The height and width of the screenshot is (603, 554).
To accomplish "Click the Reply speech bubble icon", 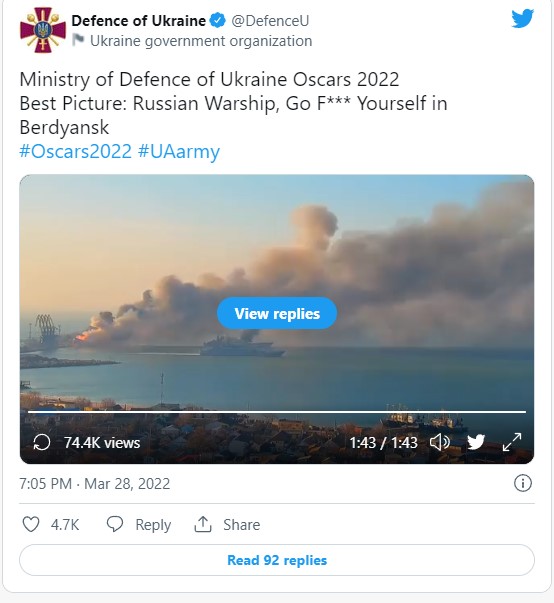I will pyautogui.click(x=115, y=524).
